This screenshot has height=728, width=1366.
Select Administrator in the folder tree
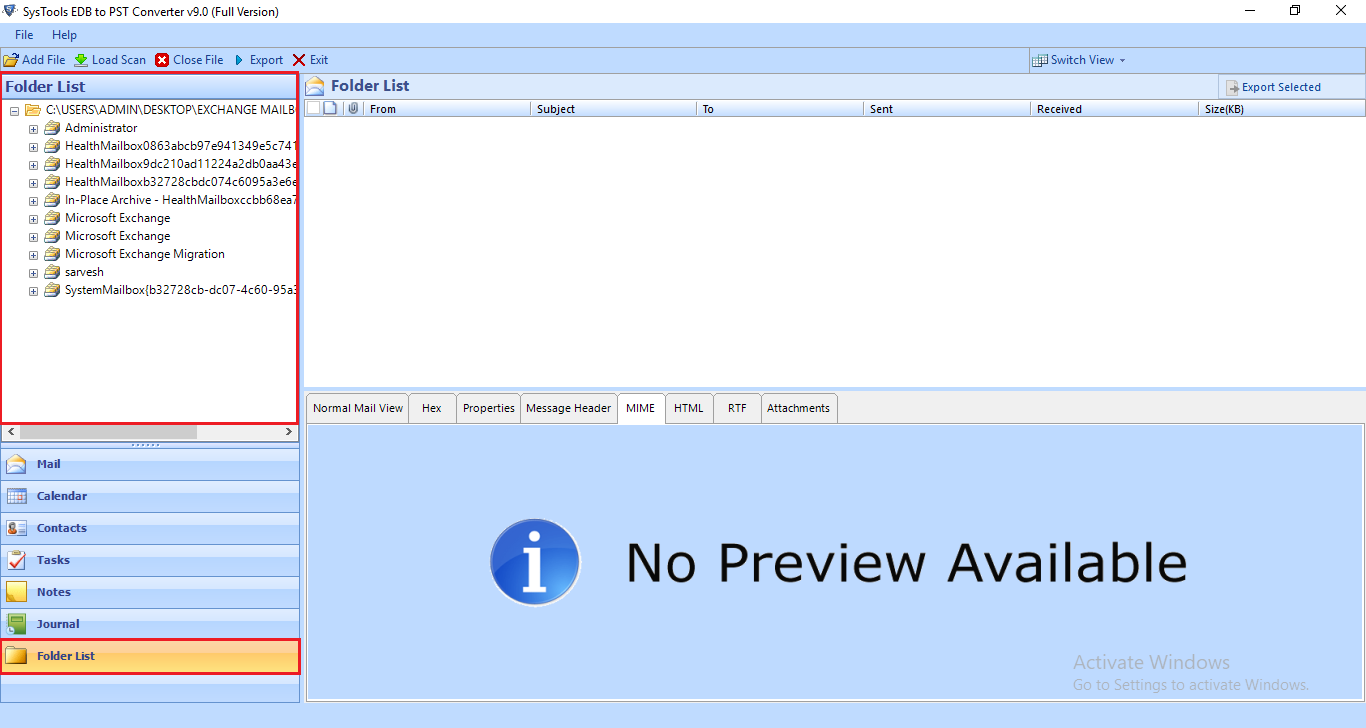(x=101, y=128)
